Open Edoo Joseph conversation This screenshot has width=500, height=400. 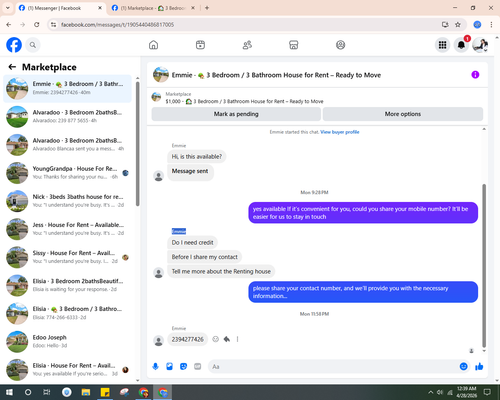tap(67, 342)
